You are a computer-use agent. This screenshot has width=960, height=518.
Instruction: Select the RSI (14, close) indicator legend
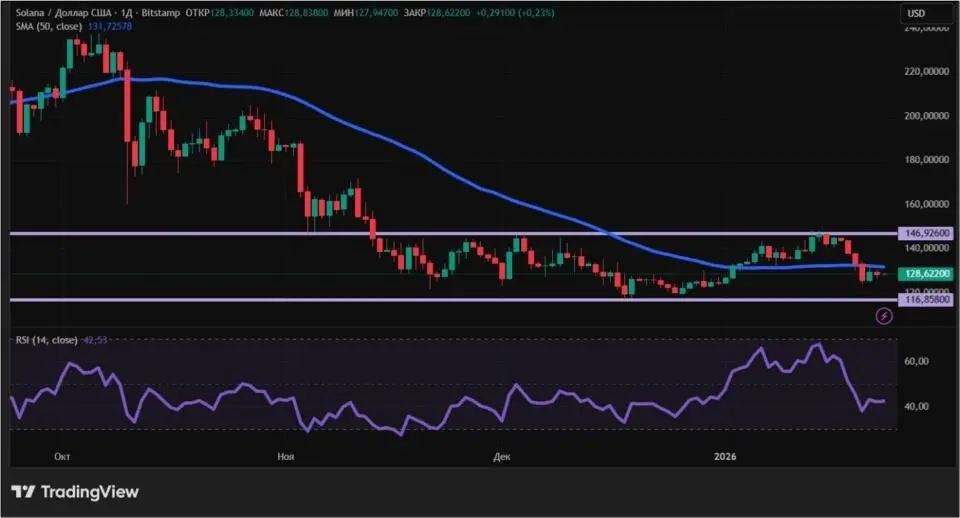coord(47,340)
